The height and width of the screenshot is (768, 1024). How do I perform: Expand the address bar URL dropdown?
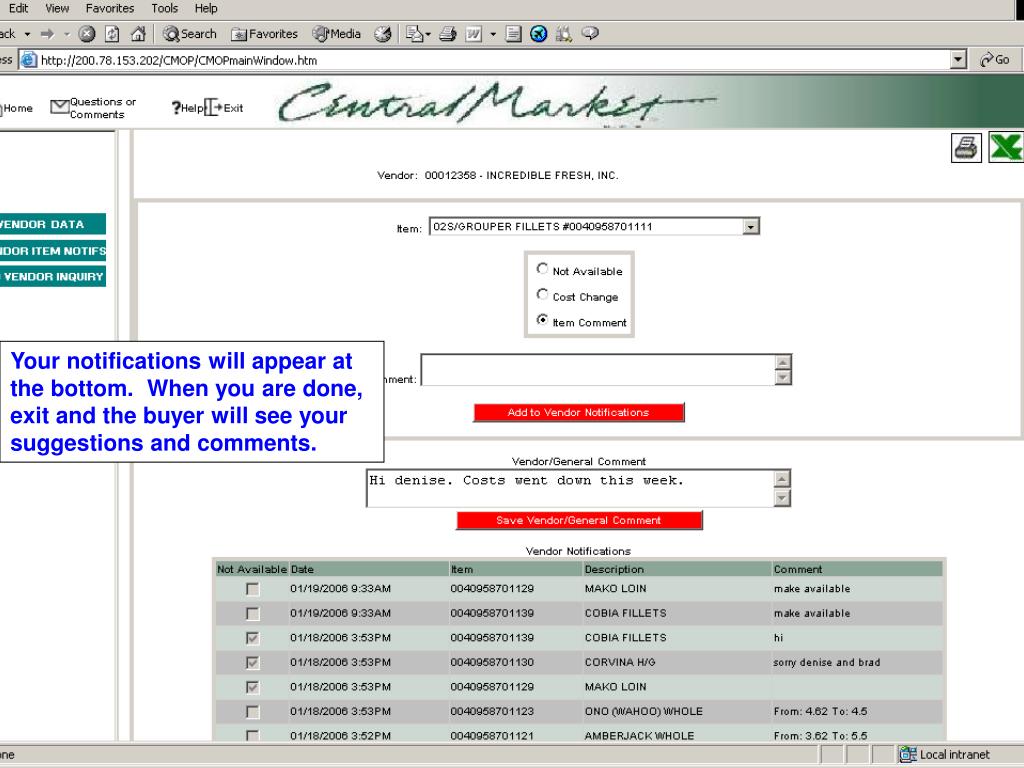[x=958, y=60]
